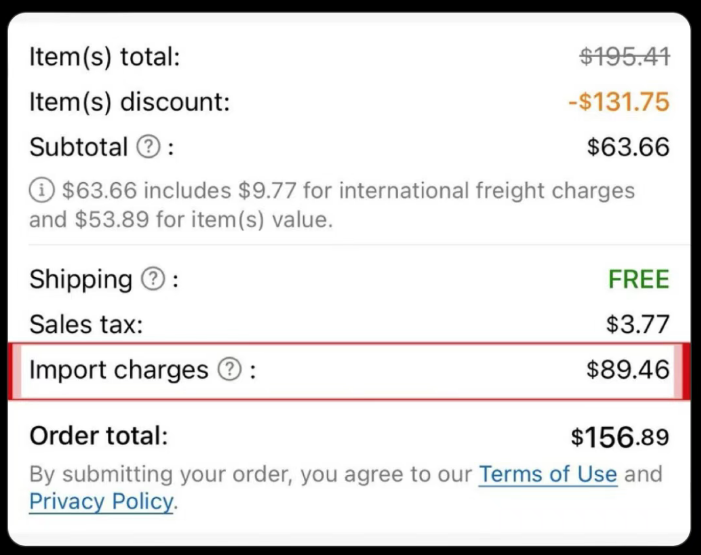Click the green FREE shipping value

pos(638,279)
